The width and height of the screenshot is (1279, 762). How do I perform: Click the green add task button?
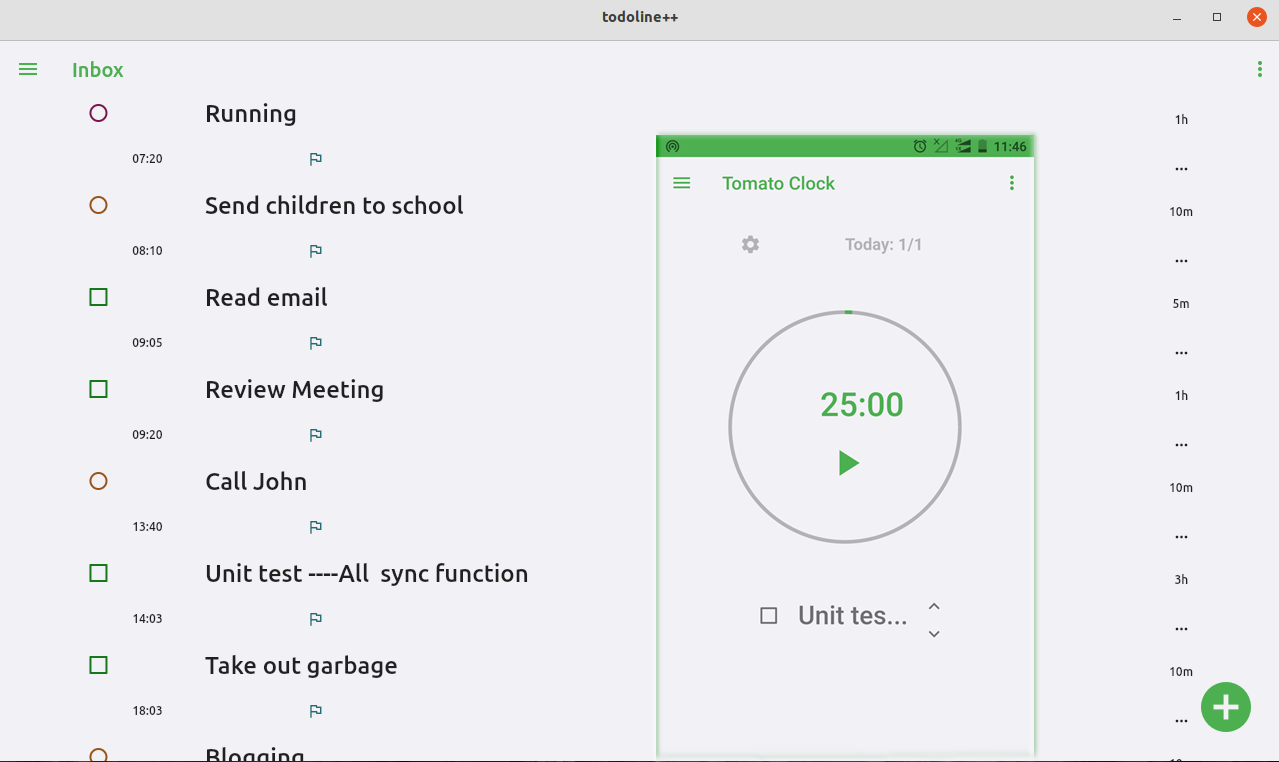pyautogui.click(x=1225, y=707)
